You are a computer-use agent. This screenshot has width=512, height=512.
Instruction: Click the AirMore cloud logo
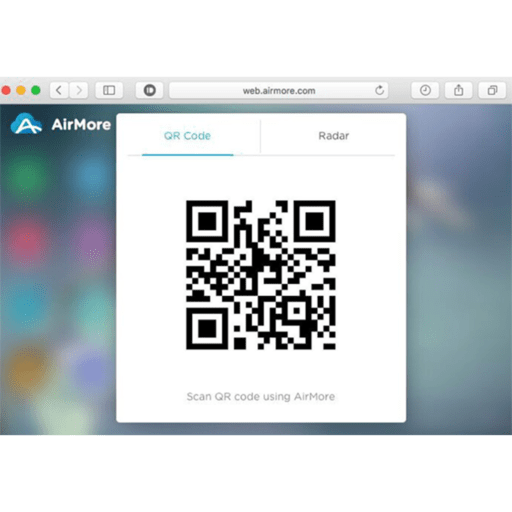(x=26, y=124)
